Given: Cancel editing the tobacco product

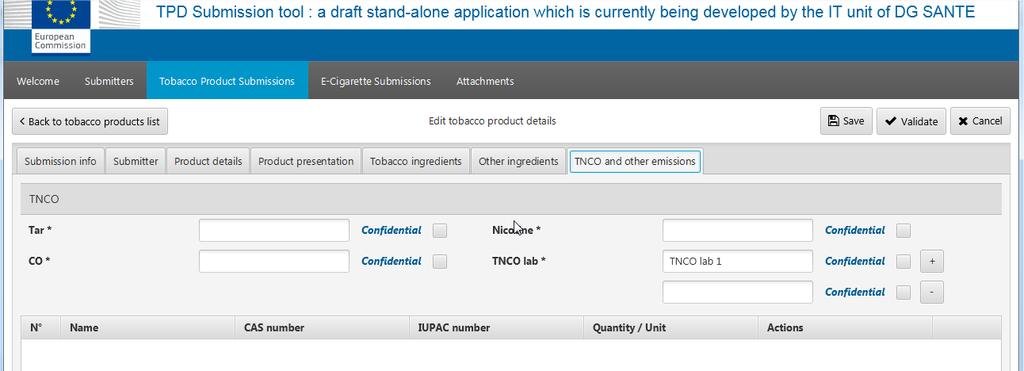Looking at the screenshot, I should click(980, 121).
